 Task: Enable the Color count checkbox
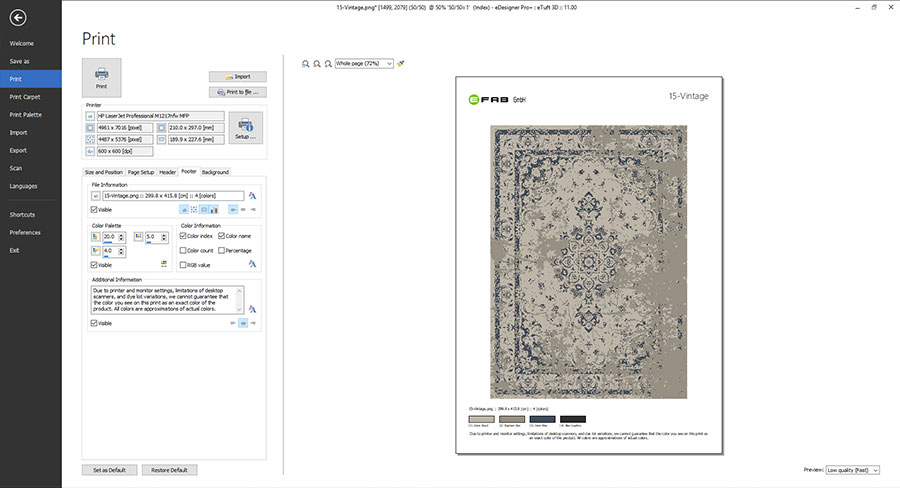click(183, 250)
